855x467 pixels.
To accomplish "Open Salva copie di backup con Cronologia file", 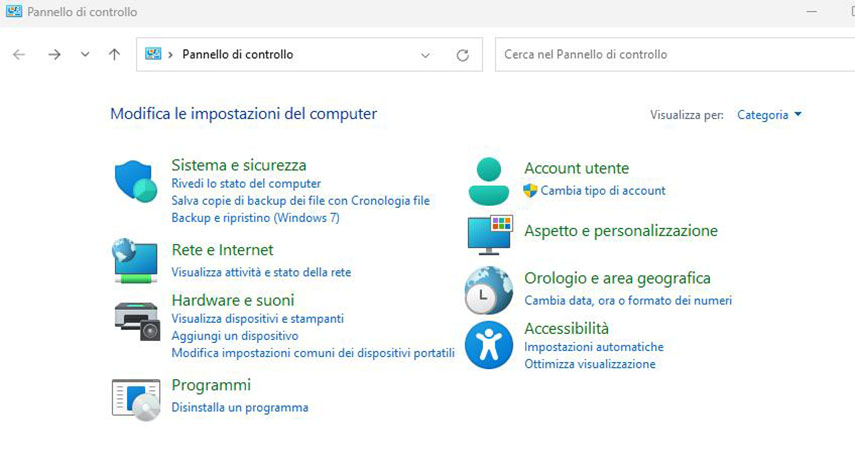I will (x=300, y=200).
